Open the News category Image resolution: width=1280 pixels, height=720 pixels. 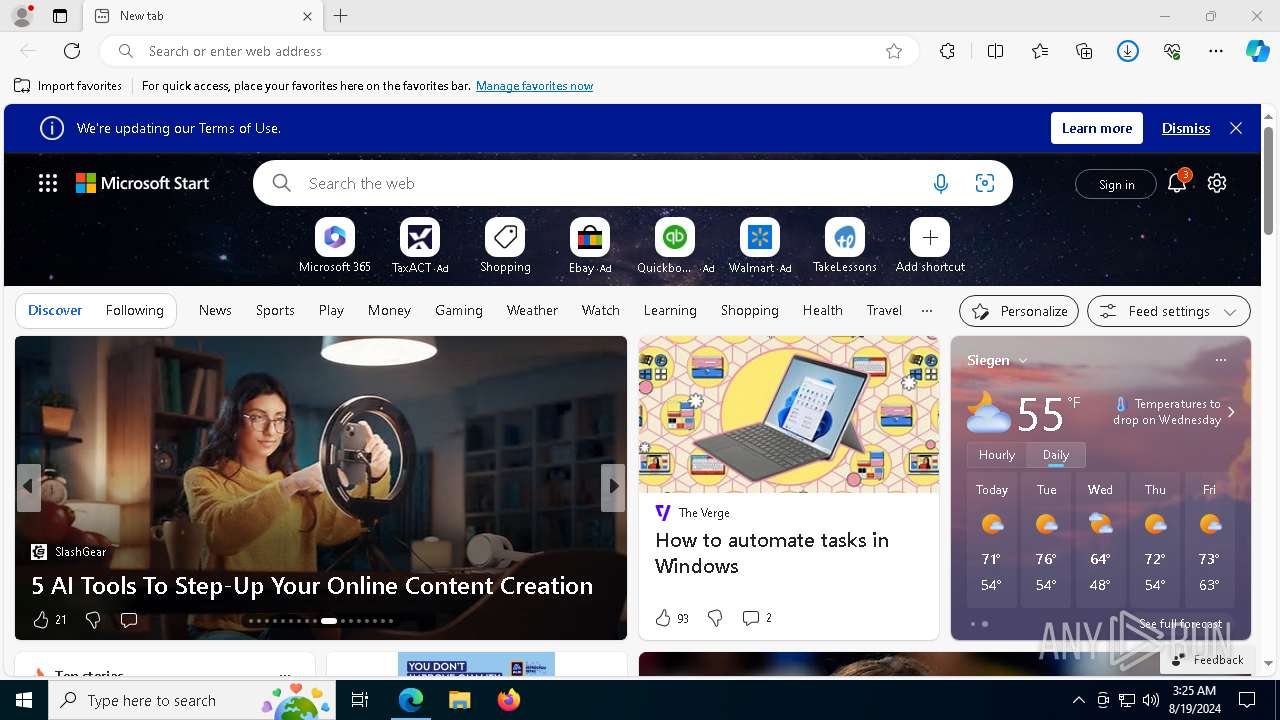click(215, 311)
